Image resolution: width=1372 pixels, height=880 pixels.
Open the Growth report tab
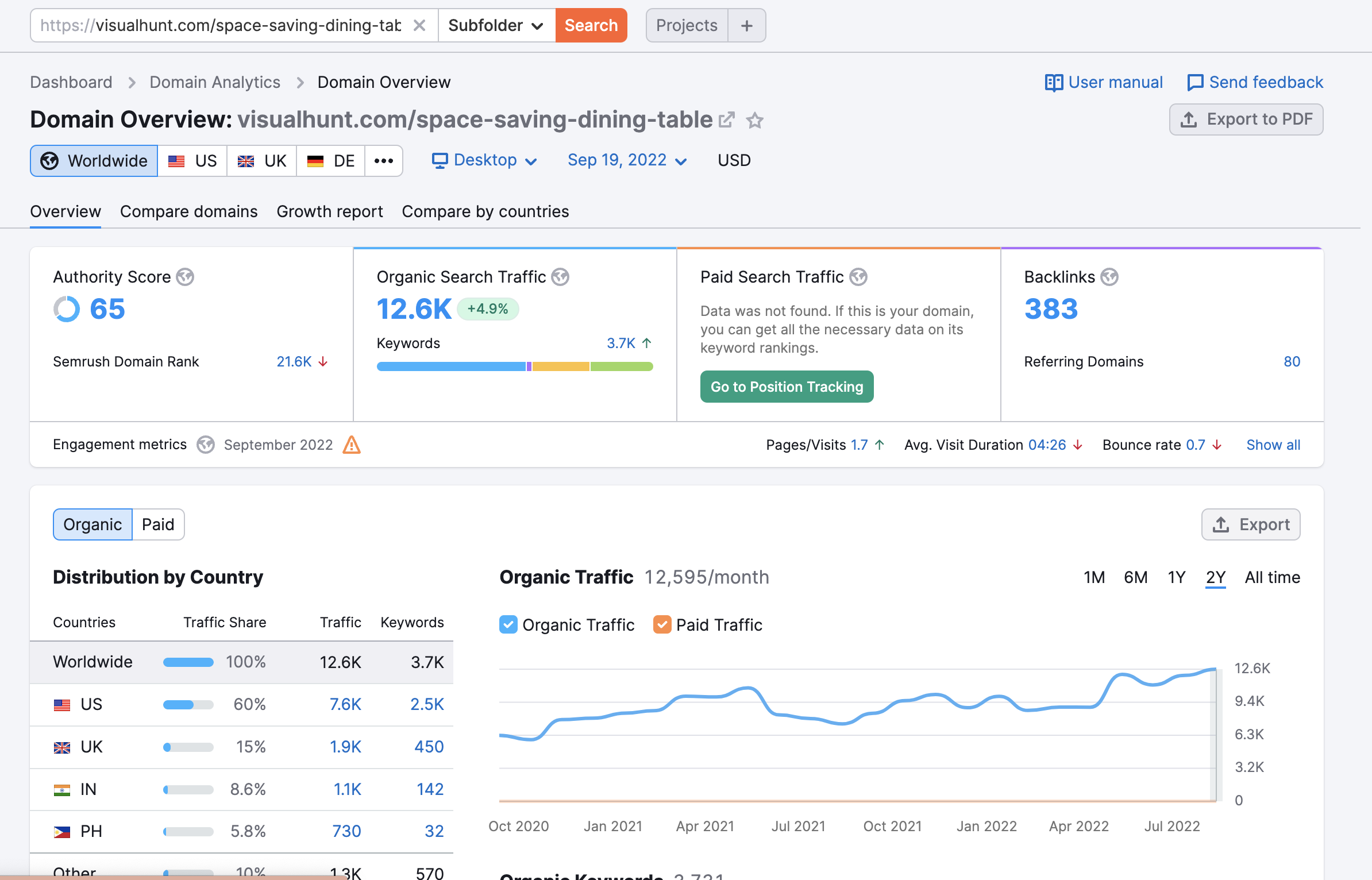point(330,211)
